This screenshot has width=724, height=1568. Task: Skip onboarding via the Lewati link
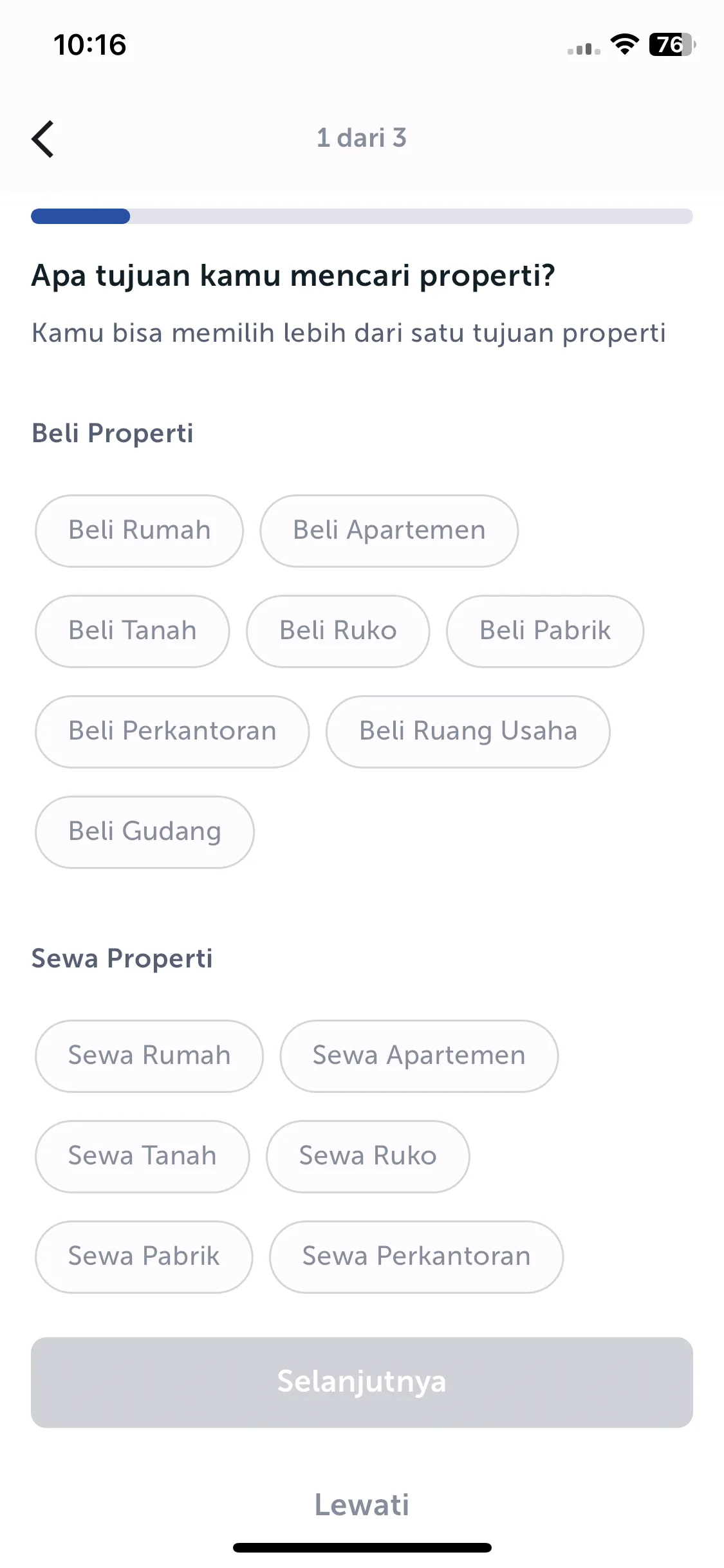click(x=362, y=1505)
